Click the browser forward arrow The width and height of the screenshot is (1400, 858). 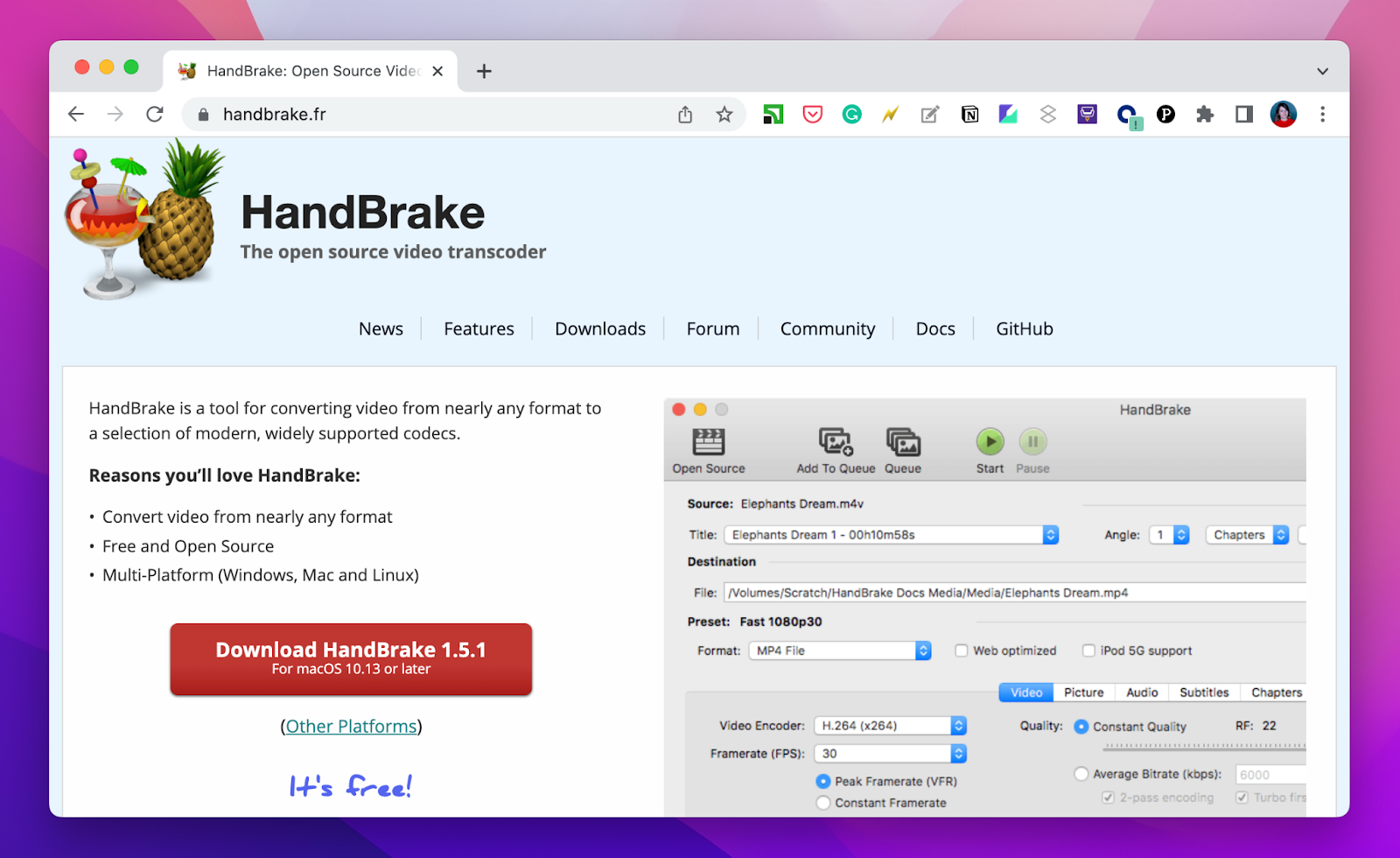pos(115,114)
